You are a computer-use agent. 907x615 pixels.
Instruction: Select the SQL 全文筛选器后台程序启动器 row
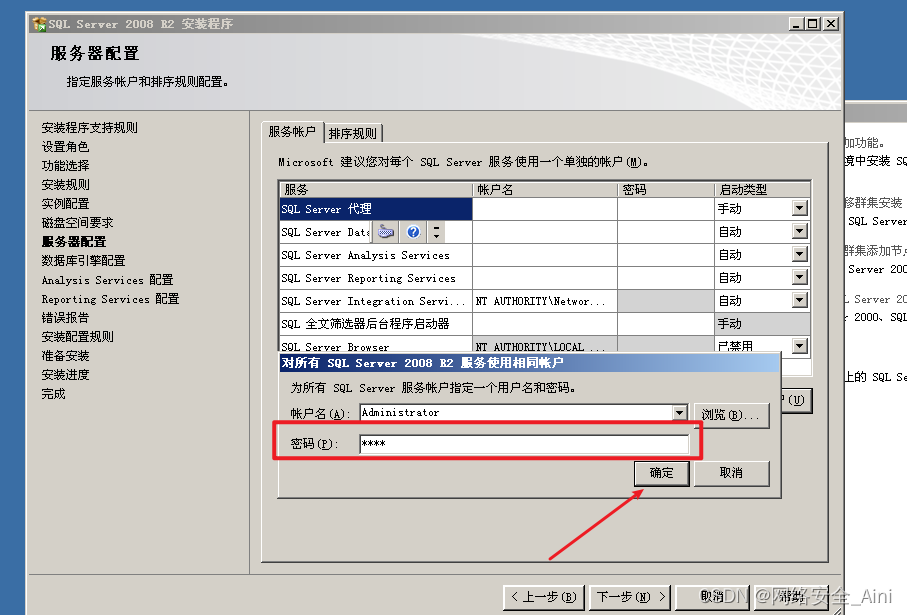point(376,324)
